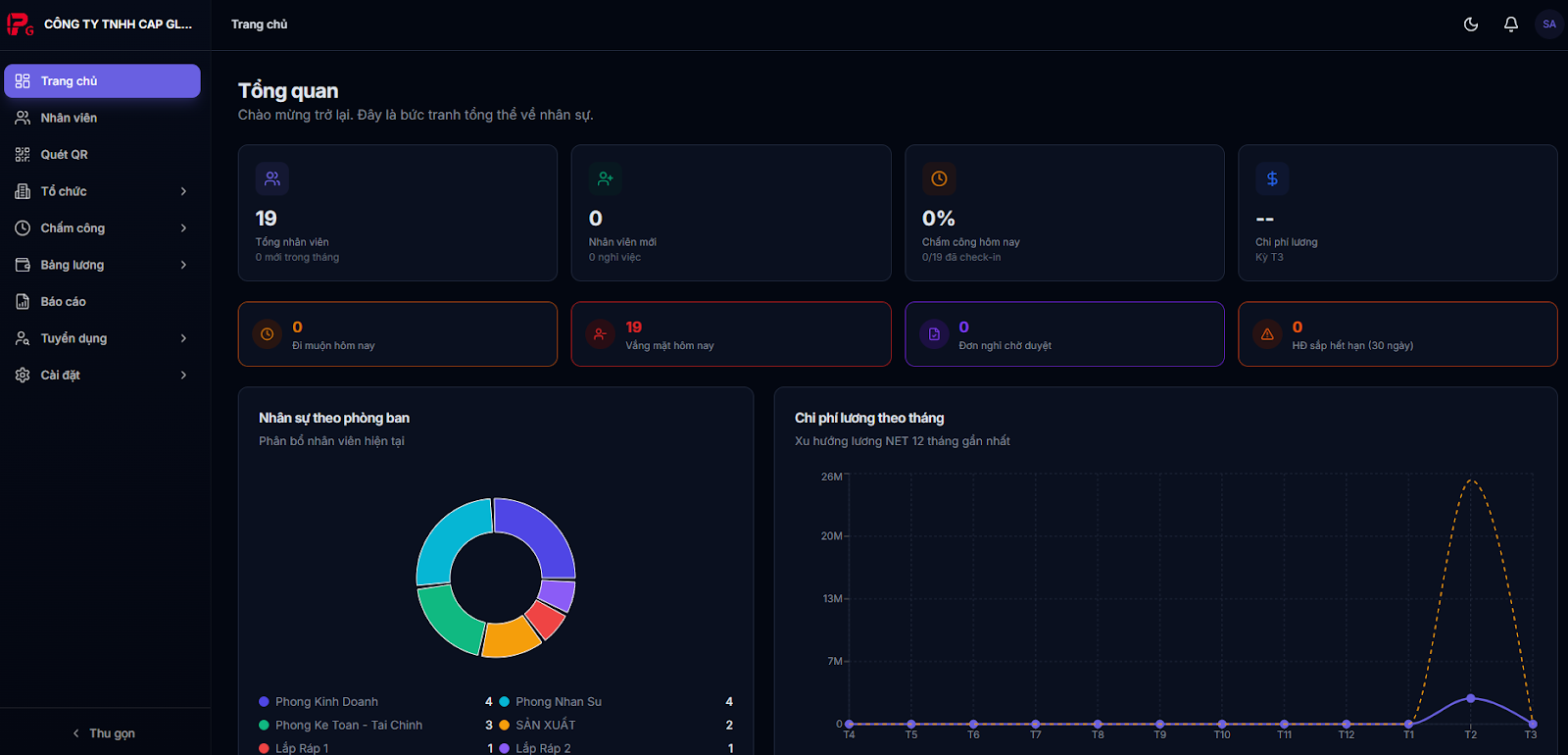Click Phong Kinh Doanh legend color dot

pyautogui.click(x=264, y=702)
